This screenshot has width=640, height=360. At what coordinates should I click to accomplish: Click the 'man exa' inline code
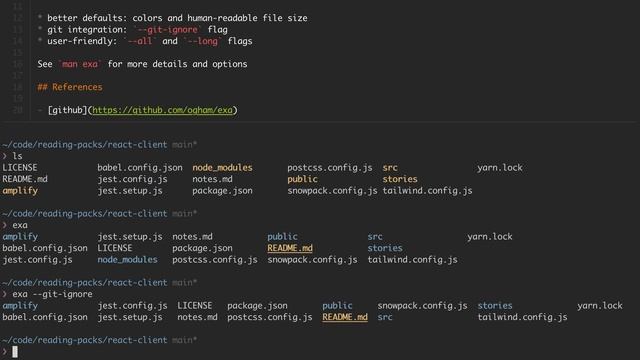click(x=80, y=64)
